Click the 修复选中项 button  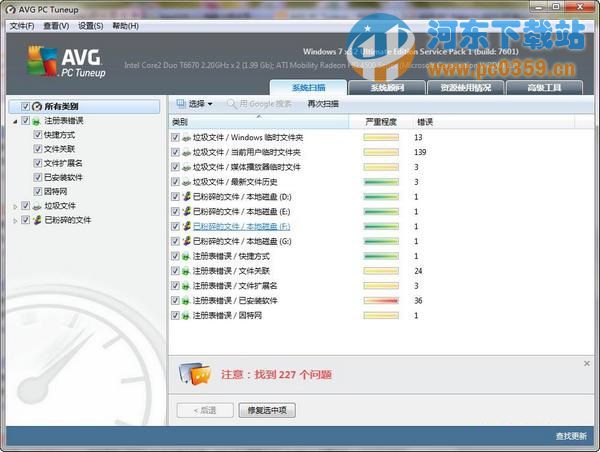click(267, 410)
